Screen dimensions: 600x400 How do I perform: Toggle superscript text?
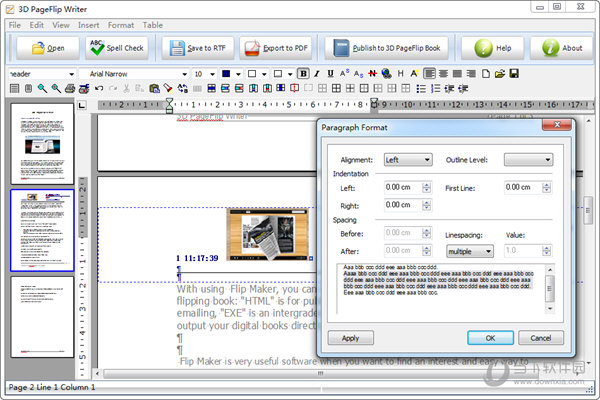[344, 73]
